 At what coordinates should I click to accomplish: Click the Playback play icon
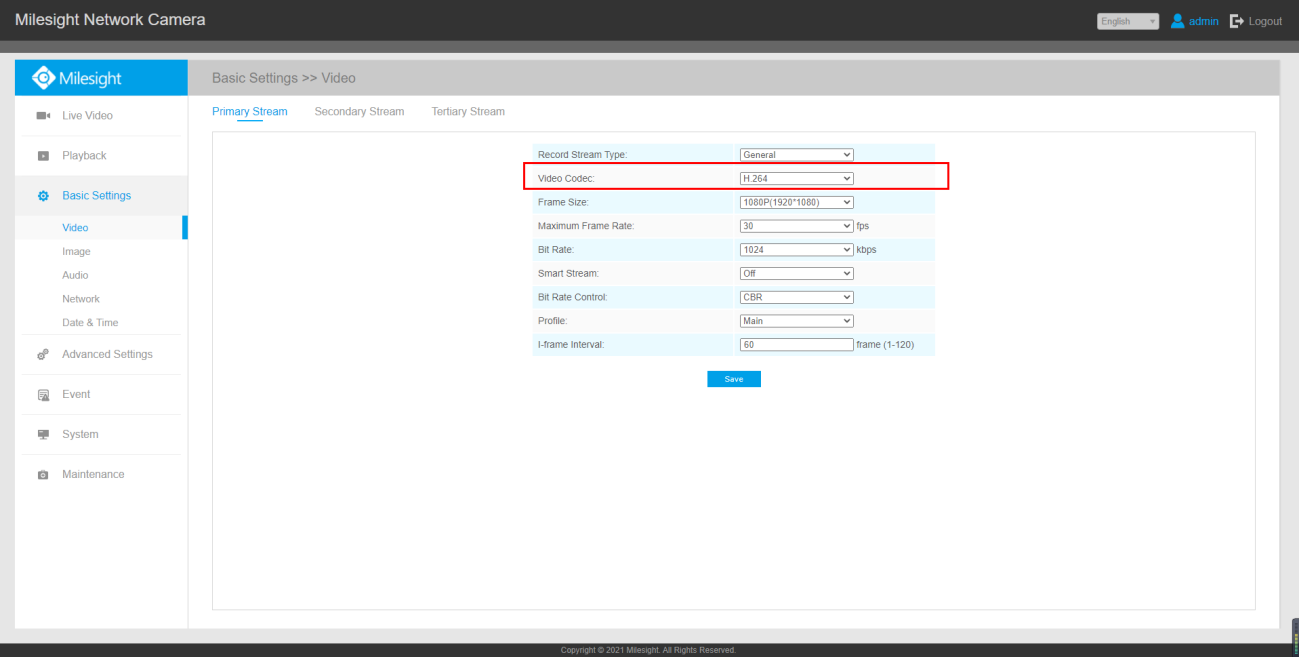[43, 156]
